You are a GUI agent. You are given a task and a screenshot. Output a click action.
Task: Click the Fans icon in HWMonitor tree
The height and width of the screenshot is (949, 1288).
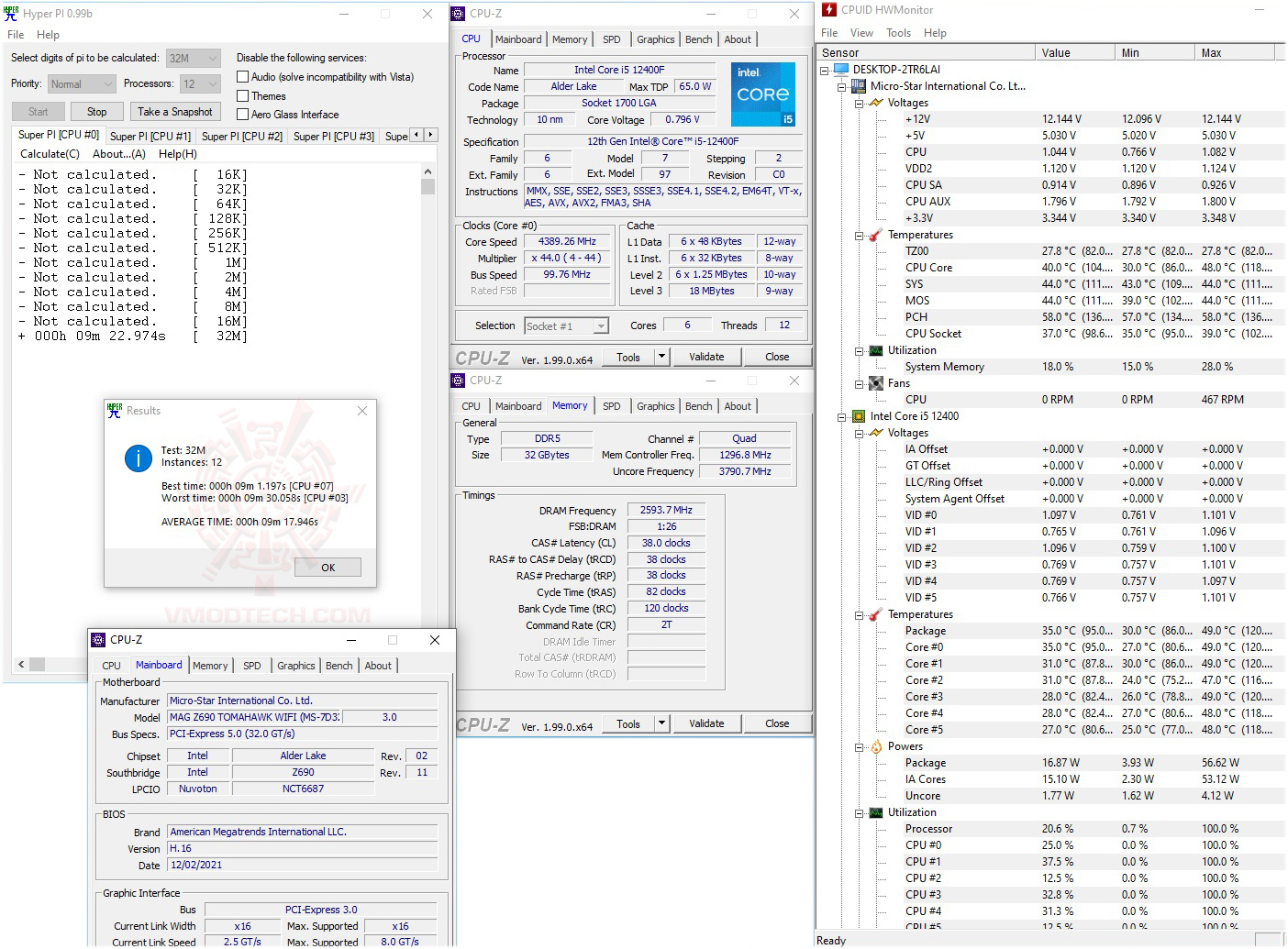tap(876, 383)
